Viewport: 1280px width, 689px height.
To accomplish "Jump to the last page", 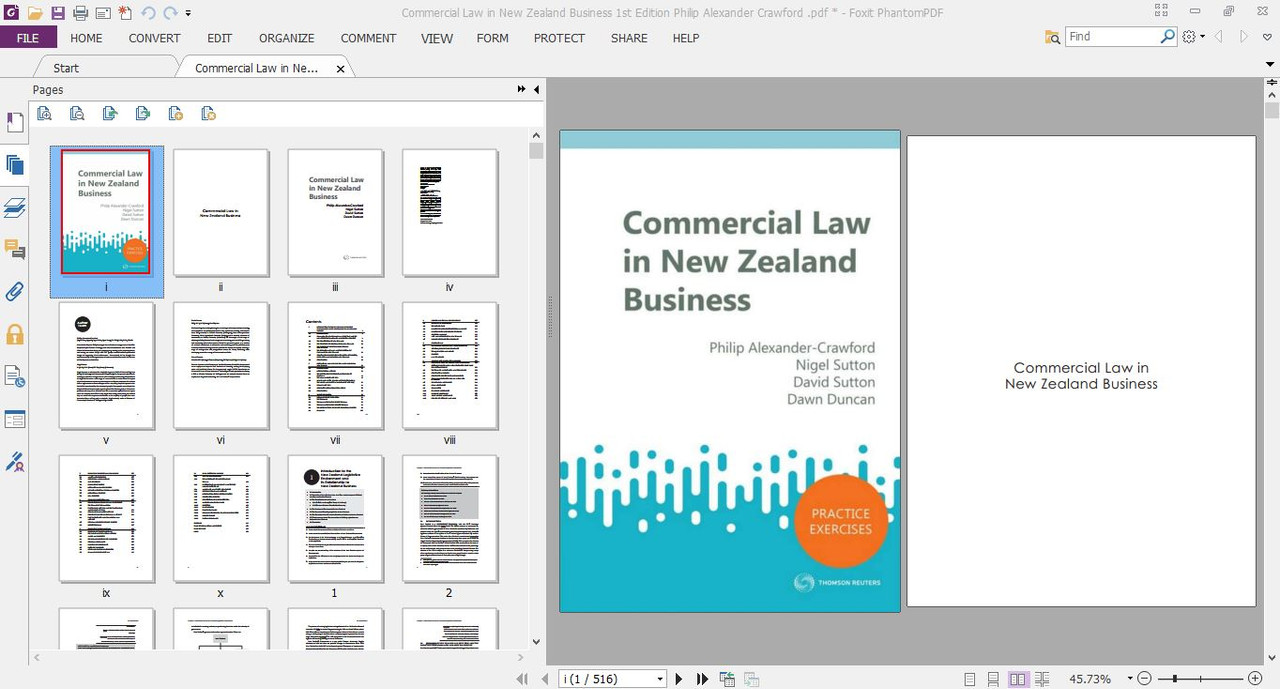I will (703, 679).
